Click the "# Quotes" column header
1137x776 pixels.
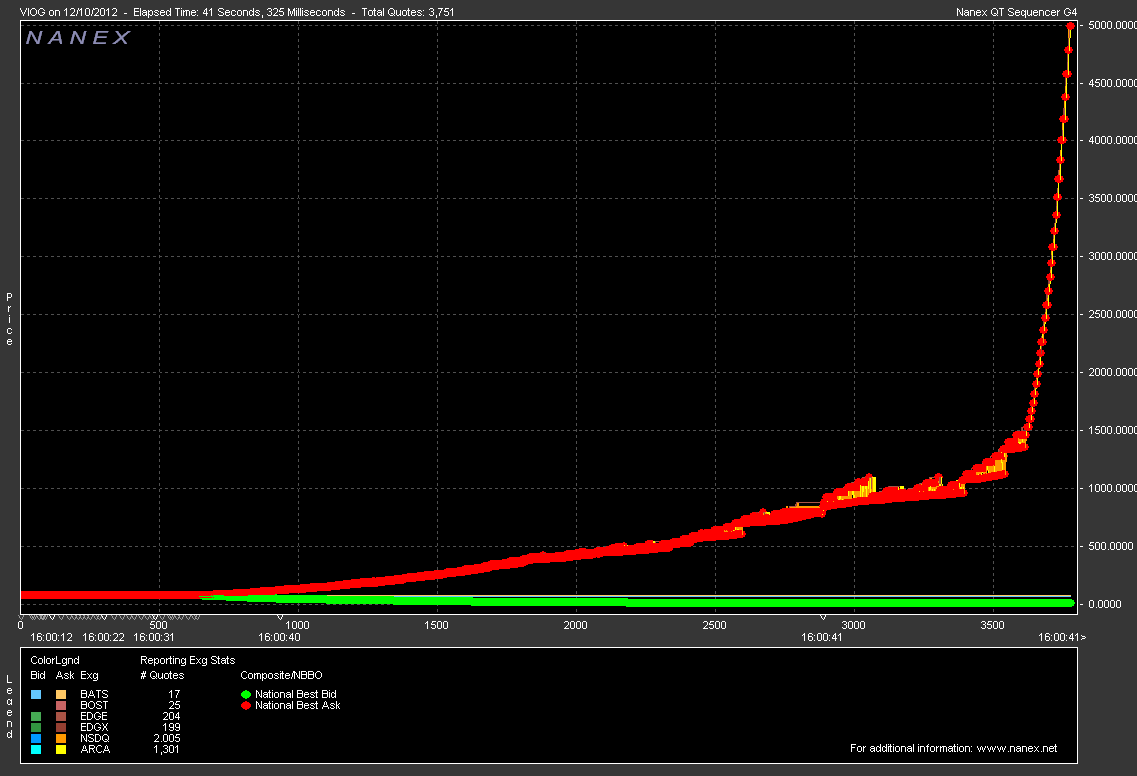point(162,675)
